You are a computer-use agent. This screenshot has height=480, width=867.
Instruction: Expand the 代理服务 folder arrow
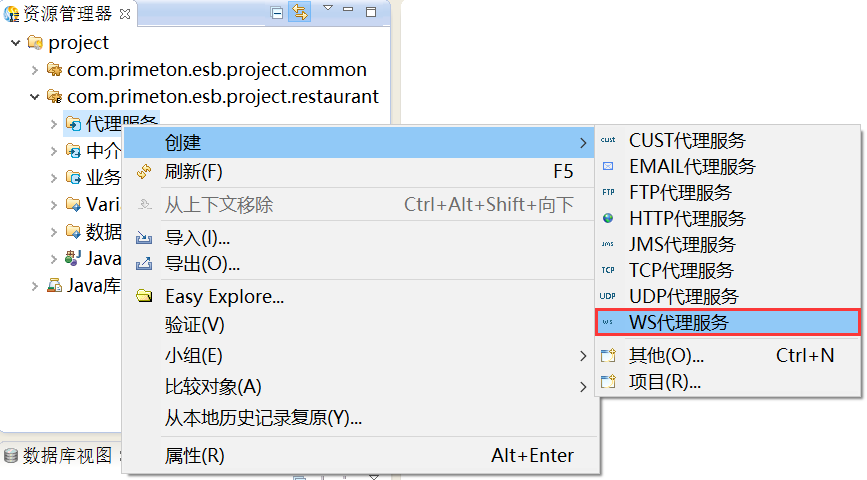54,124
